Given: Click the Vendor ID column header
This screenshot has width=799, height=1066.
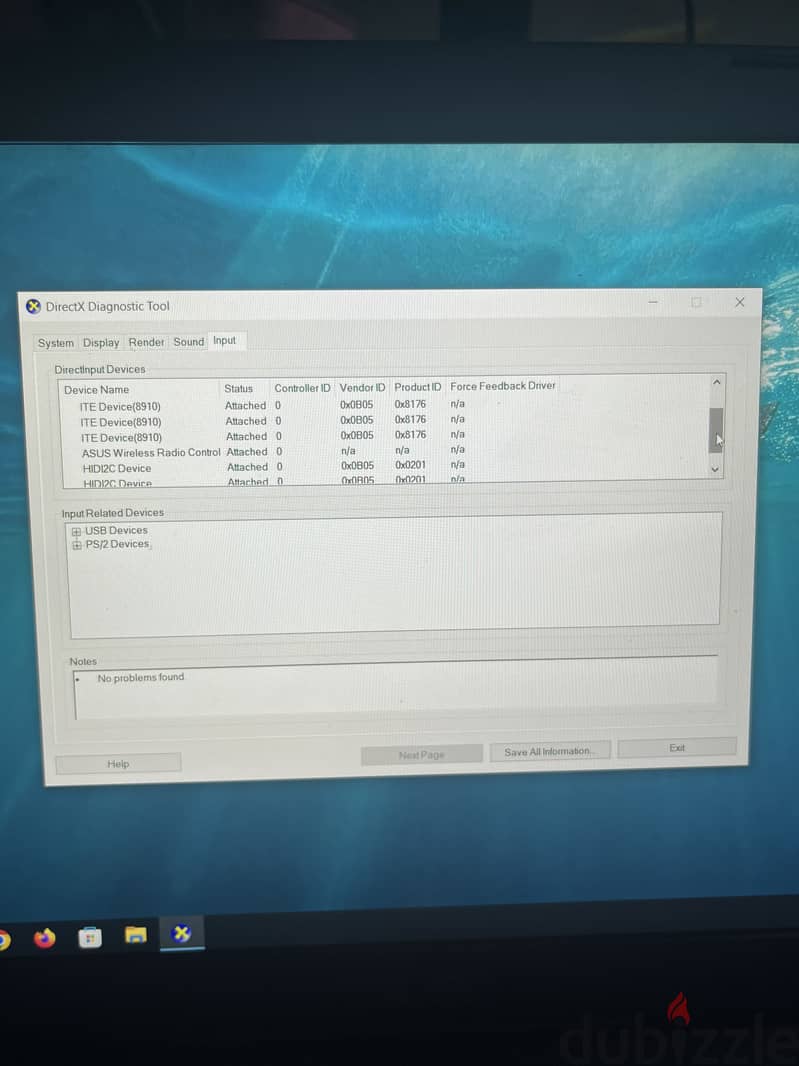Looking at the screenshot, I should [362, 387].
